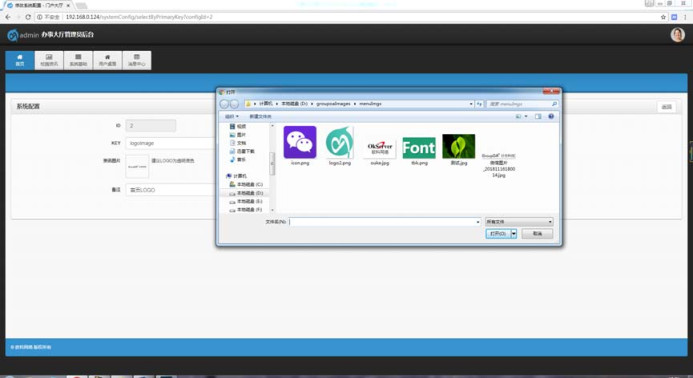Open the split arrow next to 打开
Screen dimensions: 693x378
pyautogui.click(x=514, y=234)
